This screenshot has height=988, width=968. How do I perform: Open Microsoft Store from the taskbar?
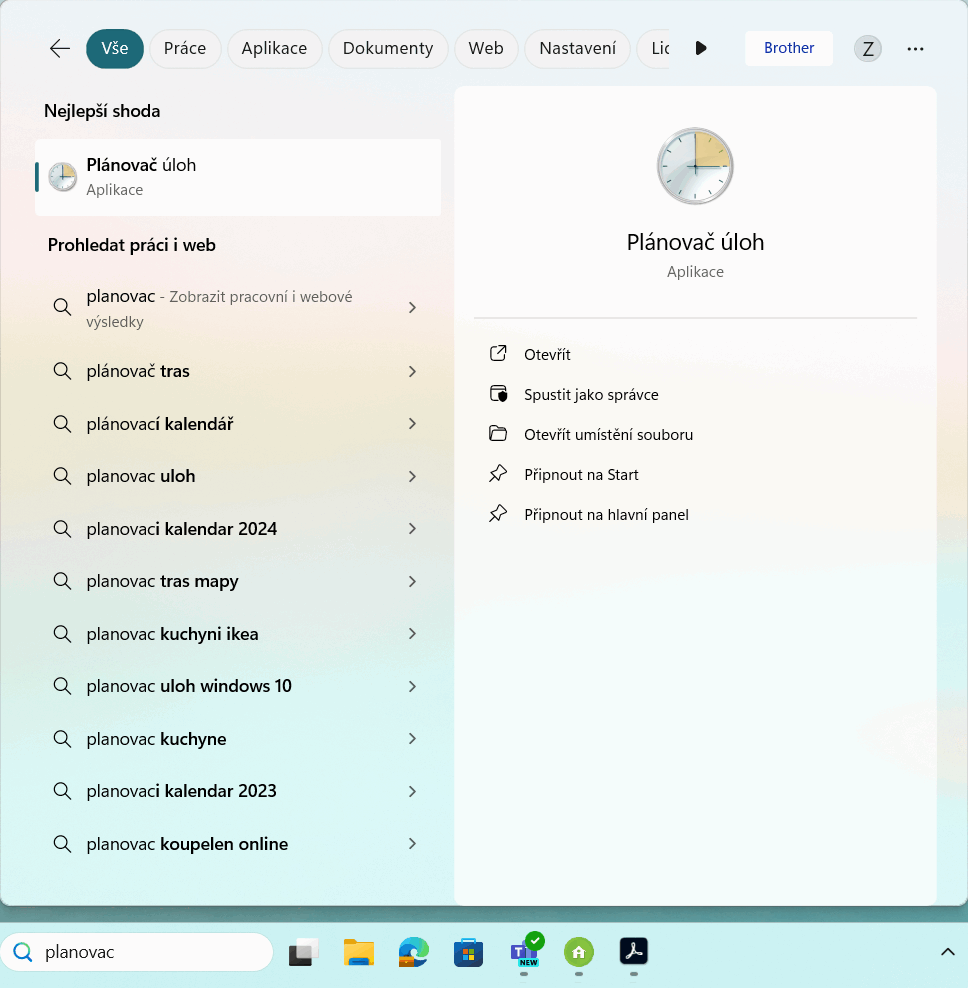point(468,952)
